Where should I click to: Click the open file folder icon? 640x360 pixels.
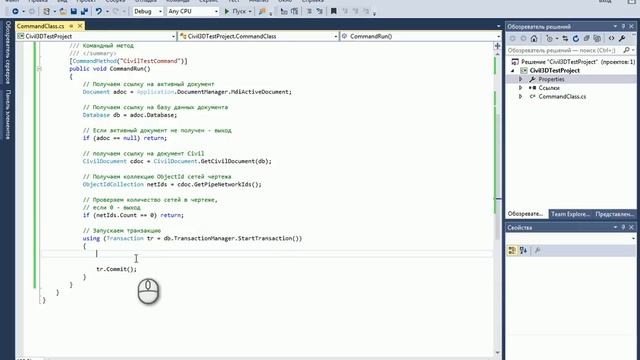63,11
